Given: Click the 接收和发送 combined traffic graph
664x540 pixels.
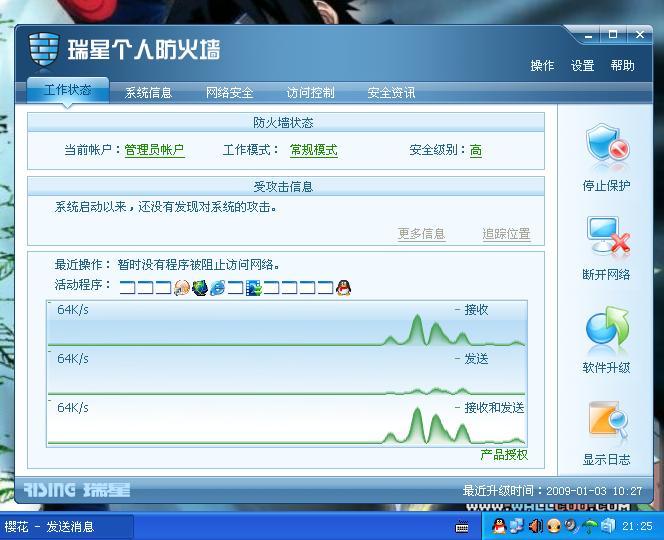Looking at the screenshot, I should pos(287,421).
